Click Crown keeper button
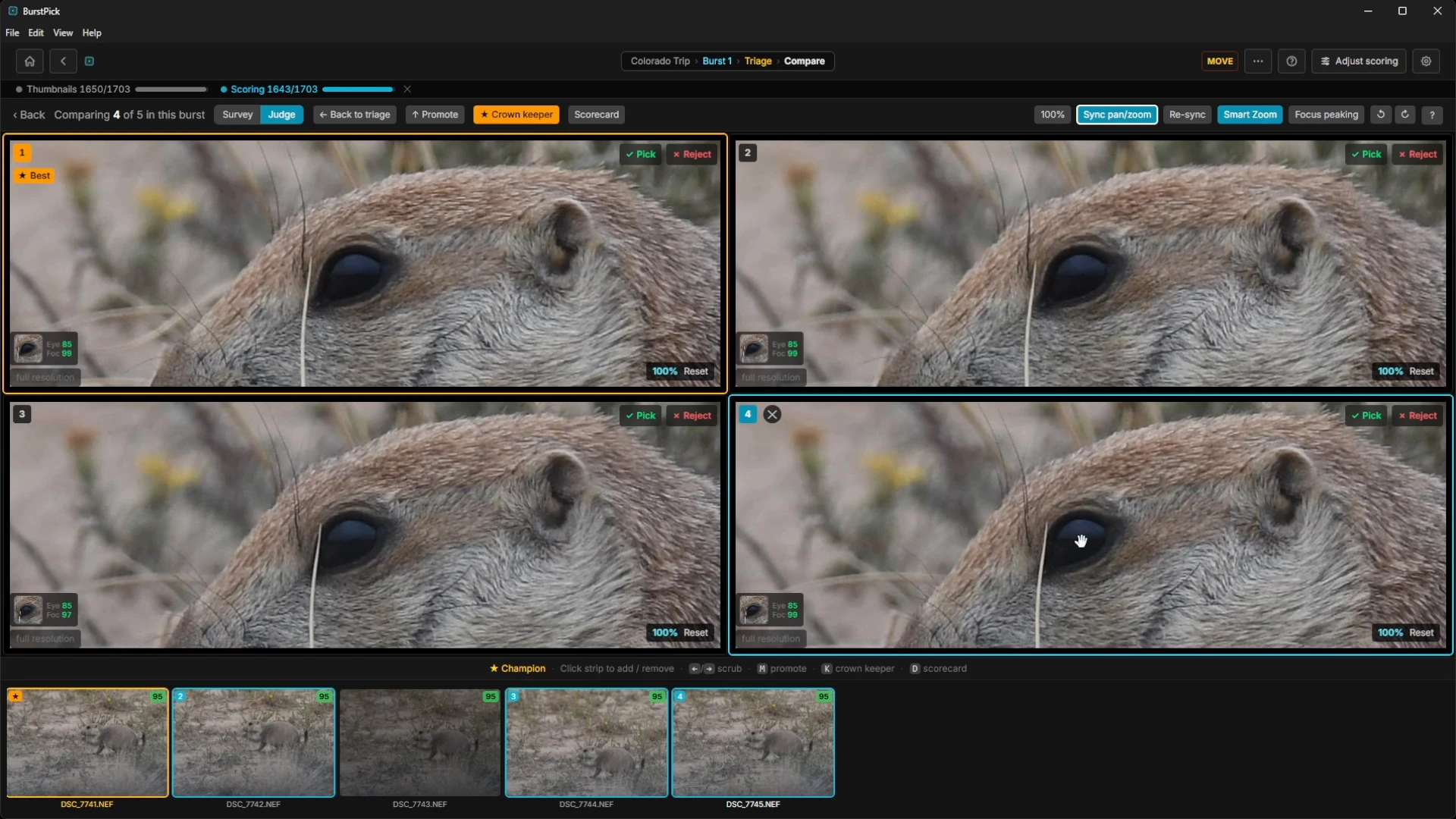This screenshot has height=819, width=1456. (x=516, y=115)
